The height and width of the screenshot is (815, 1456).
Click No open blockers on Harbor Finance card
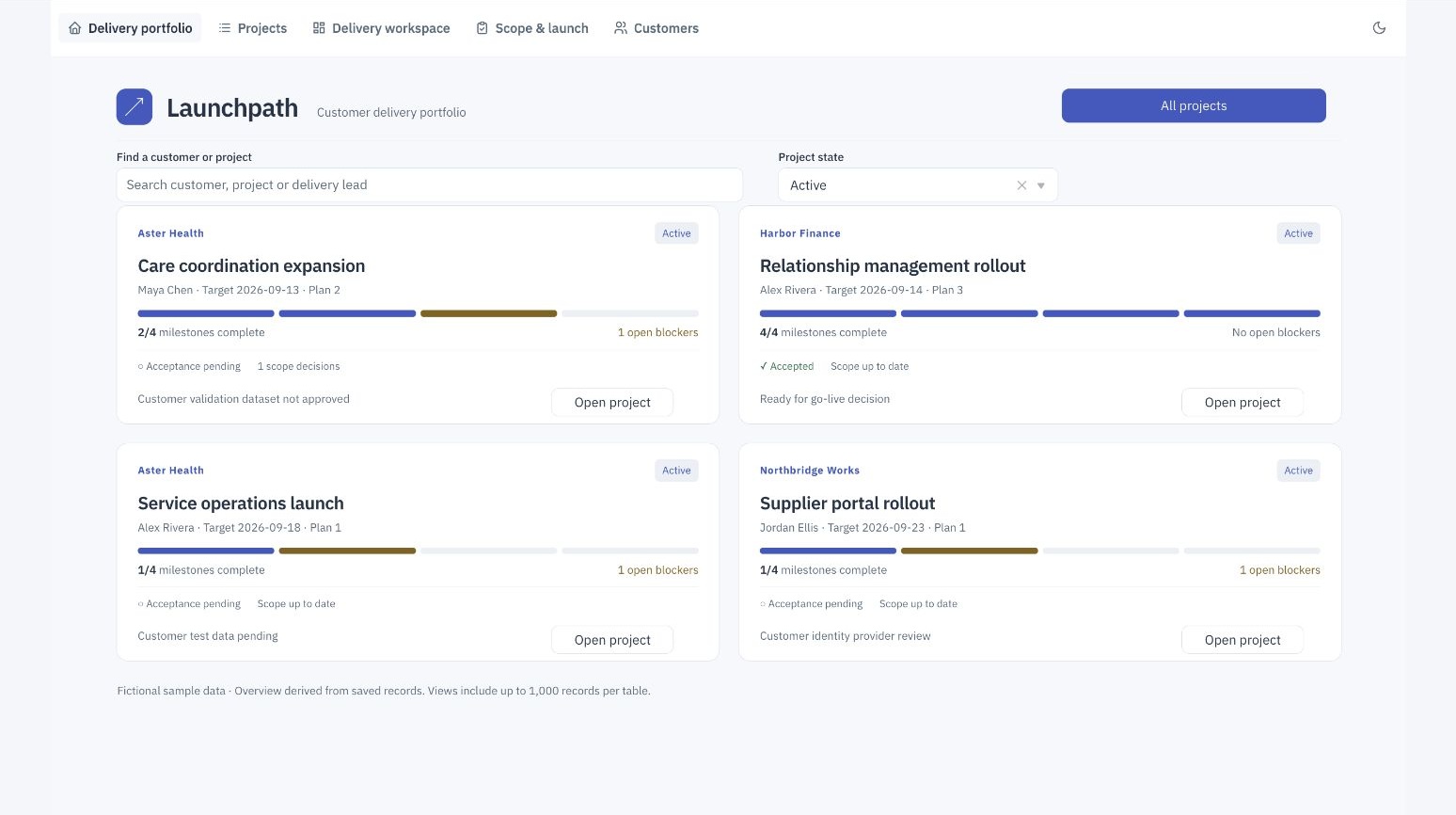pyautogui.click(x=1276, y=332)
